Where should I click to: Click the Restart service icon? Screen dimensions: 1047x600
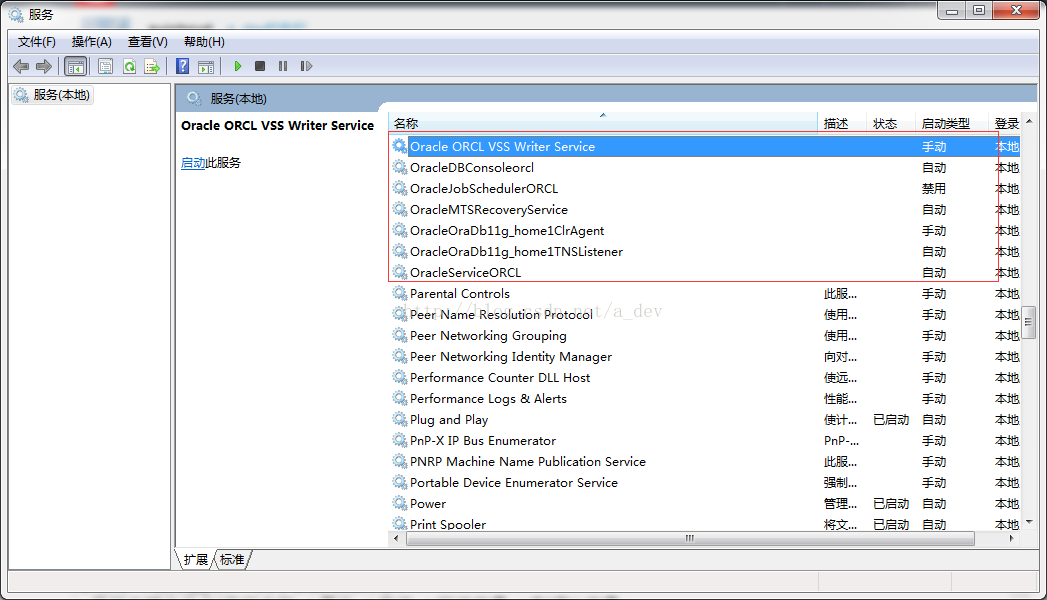[x=306, y=66]
